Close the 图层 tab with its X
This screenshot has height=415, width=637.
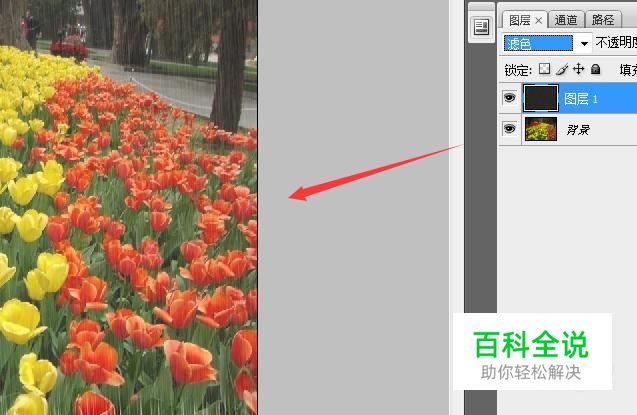click(x=539, y=20)
